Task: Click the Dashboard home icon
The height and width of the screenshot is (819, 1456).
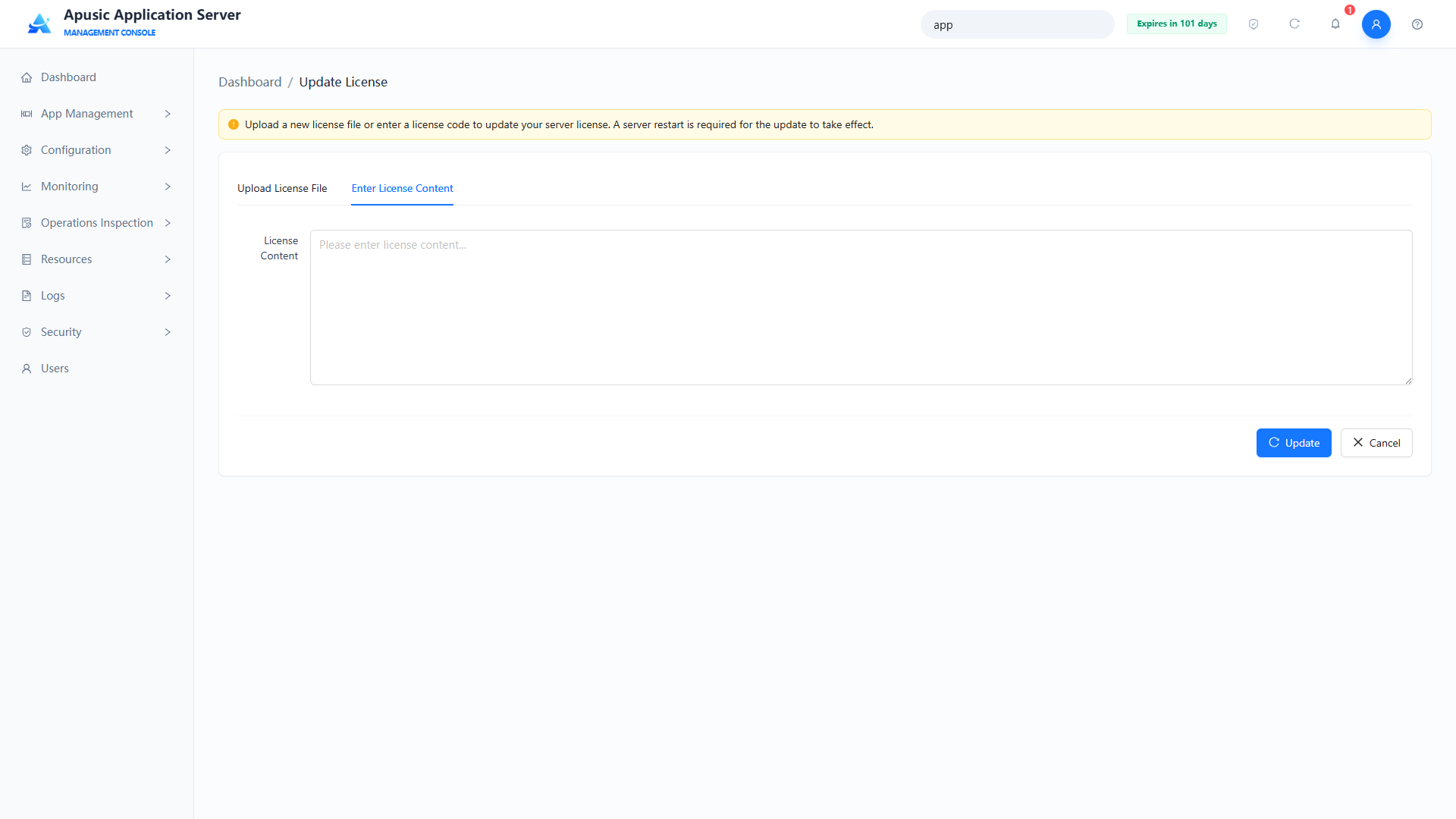Action: point(27,77)
